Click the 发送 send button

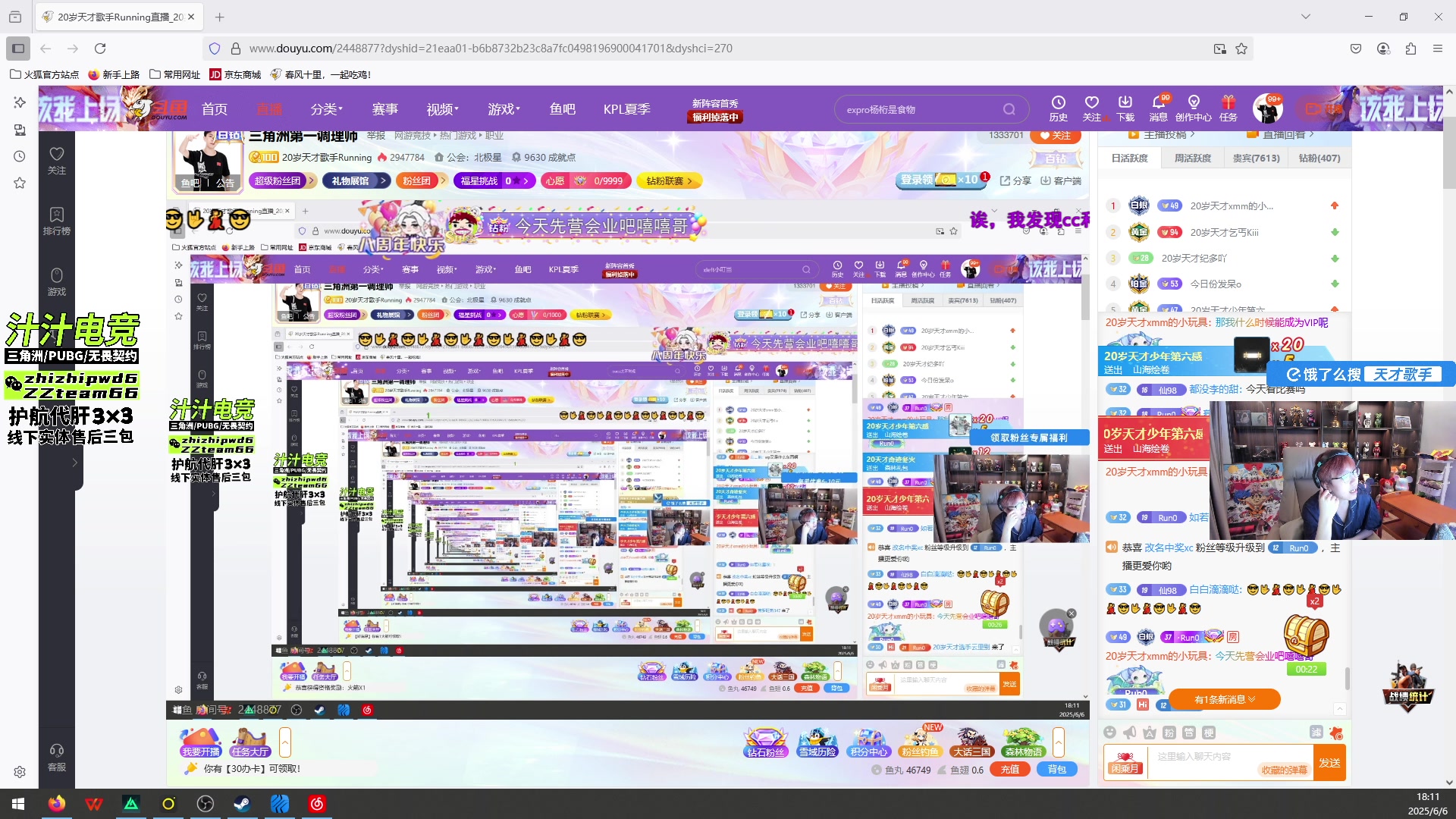click(x=1329, y=763)
